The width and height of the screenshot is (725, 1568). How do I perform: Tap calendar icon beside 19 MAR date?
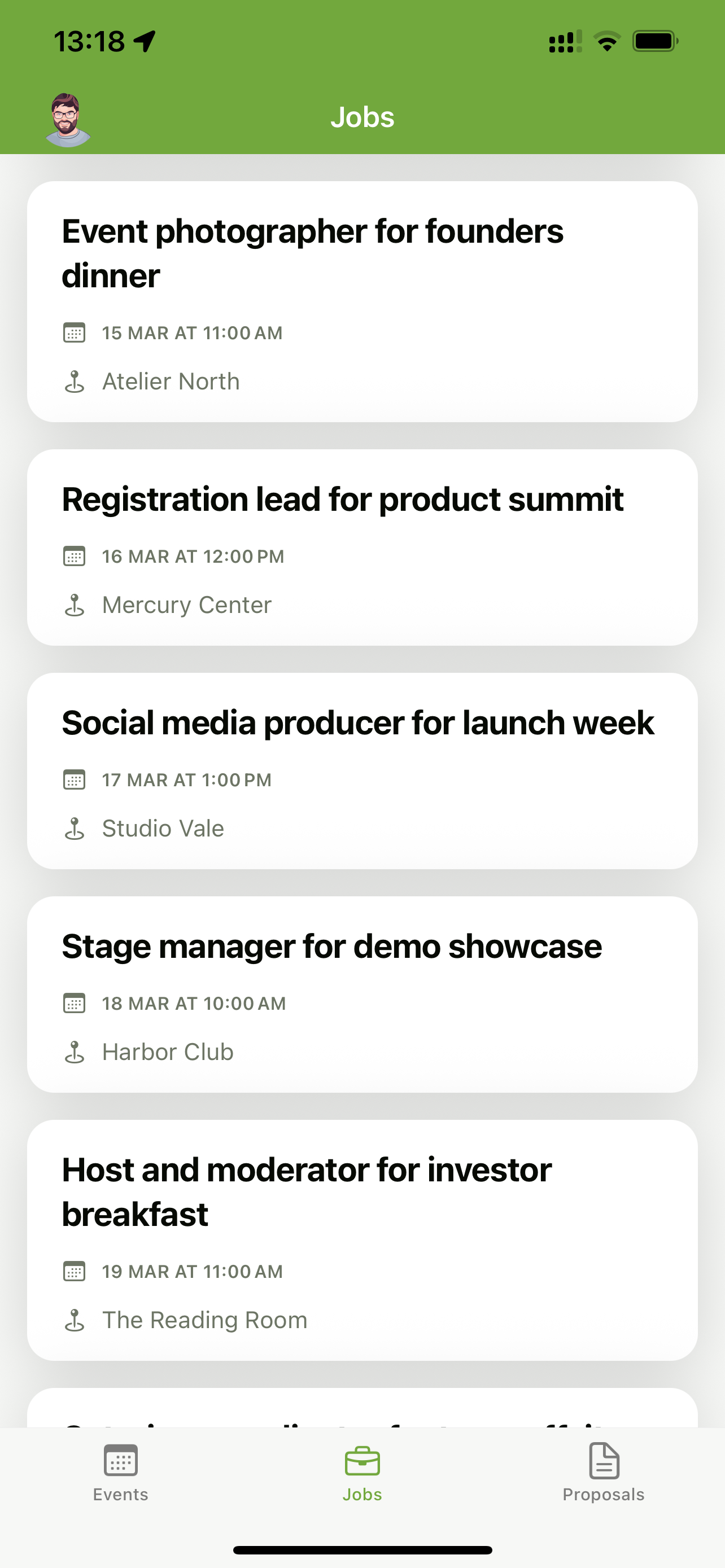[75, 1272]
